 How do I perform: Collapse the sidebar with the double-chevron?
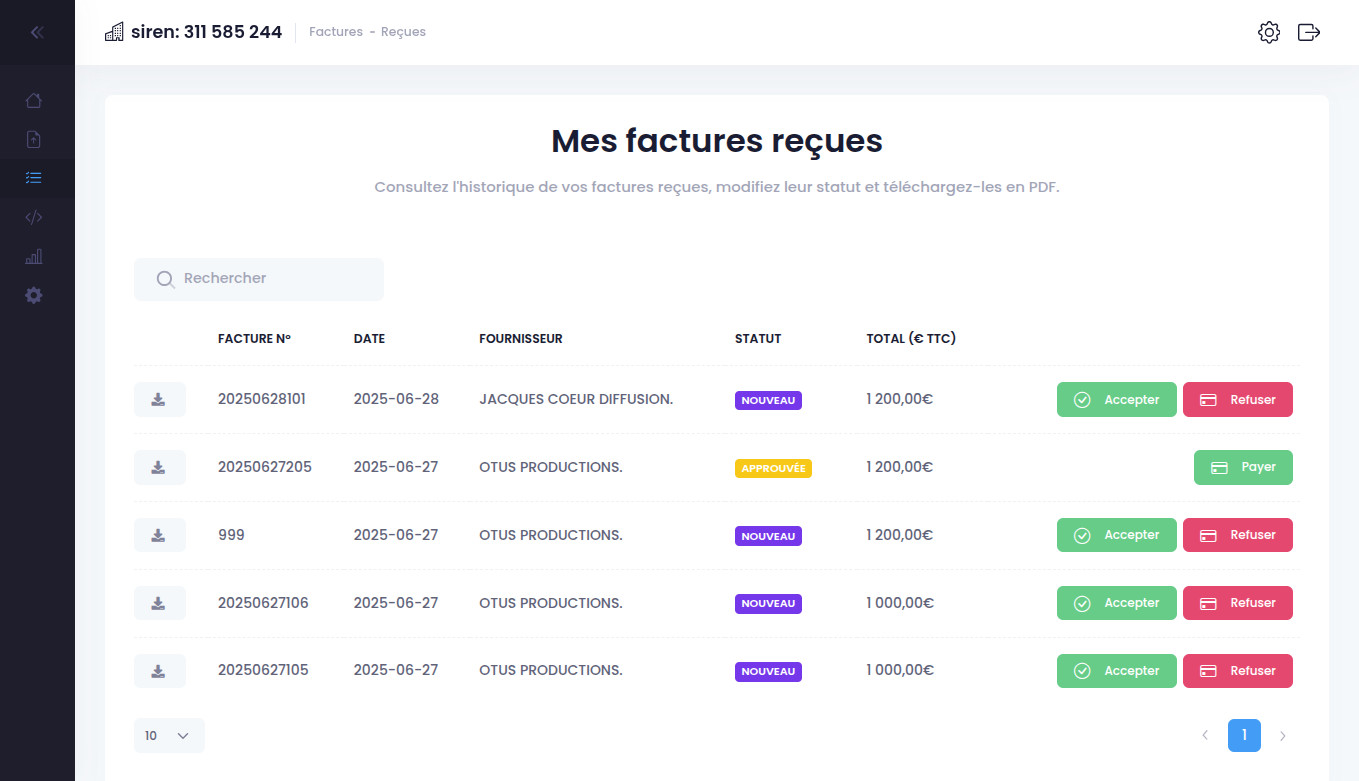point(37,32)
